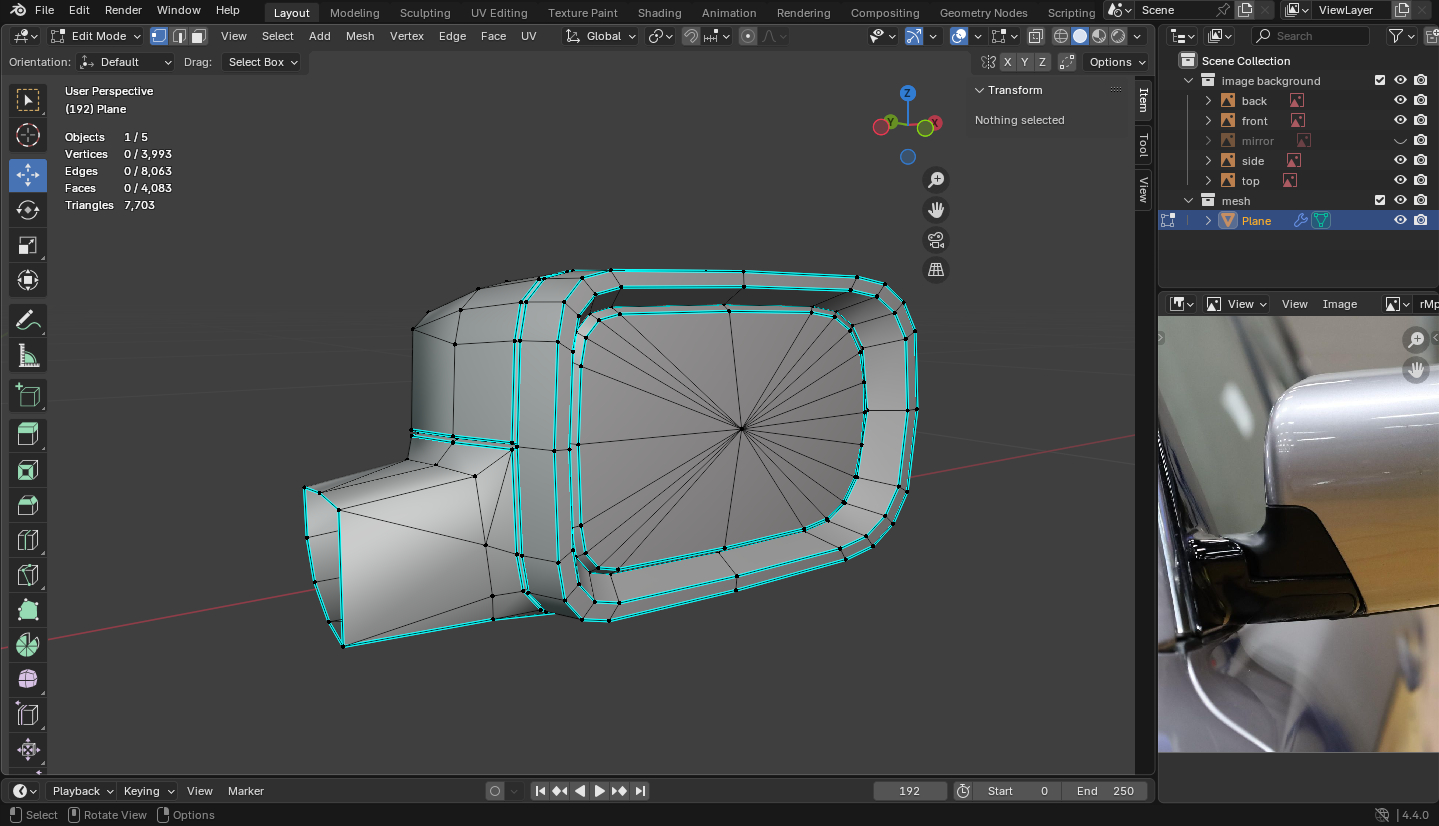Click the current frame field showing 192

[909, 791]
